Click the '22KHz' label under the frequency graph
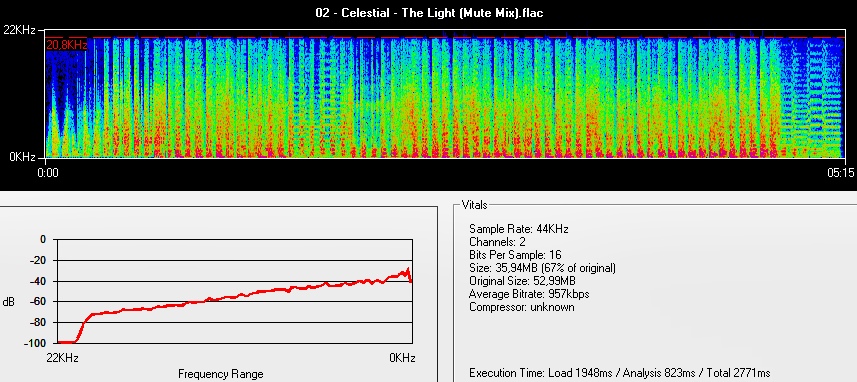 tap(62, 359)
